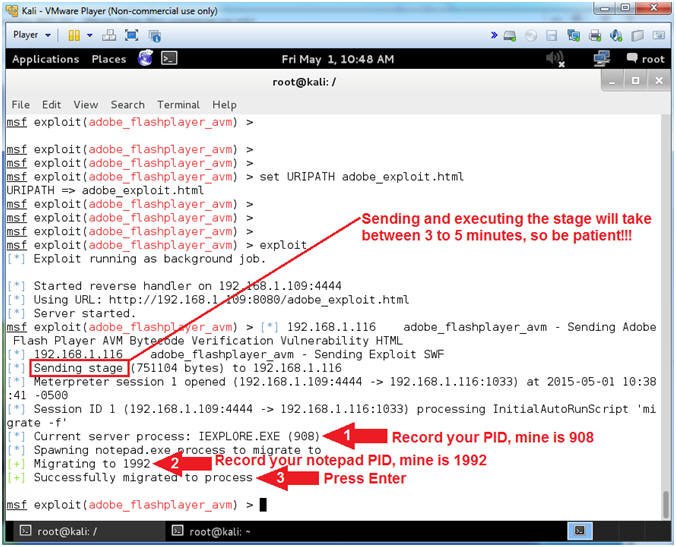Click the Unity mode icon
Screen dimensions: 676x547
(154, 36)
